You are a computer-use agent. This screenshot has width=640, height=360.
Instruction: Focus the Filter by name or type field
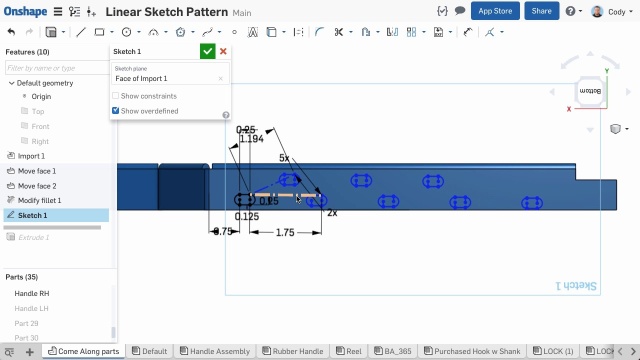(57, 68)
